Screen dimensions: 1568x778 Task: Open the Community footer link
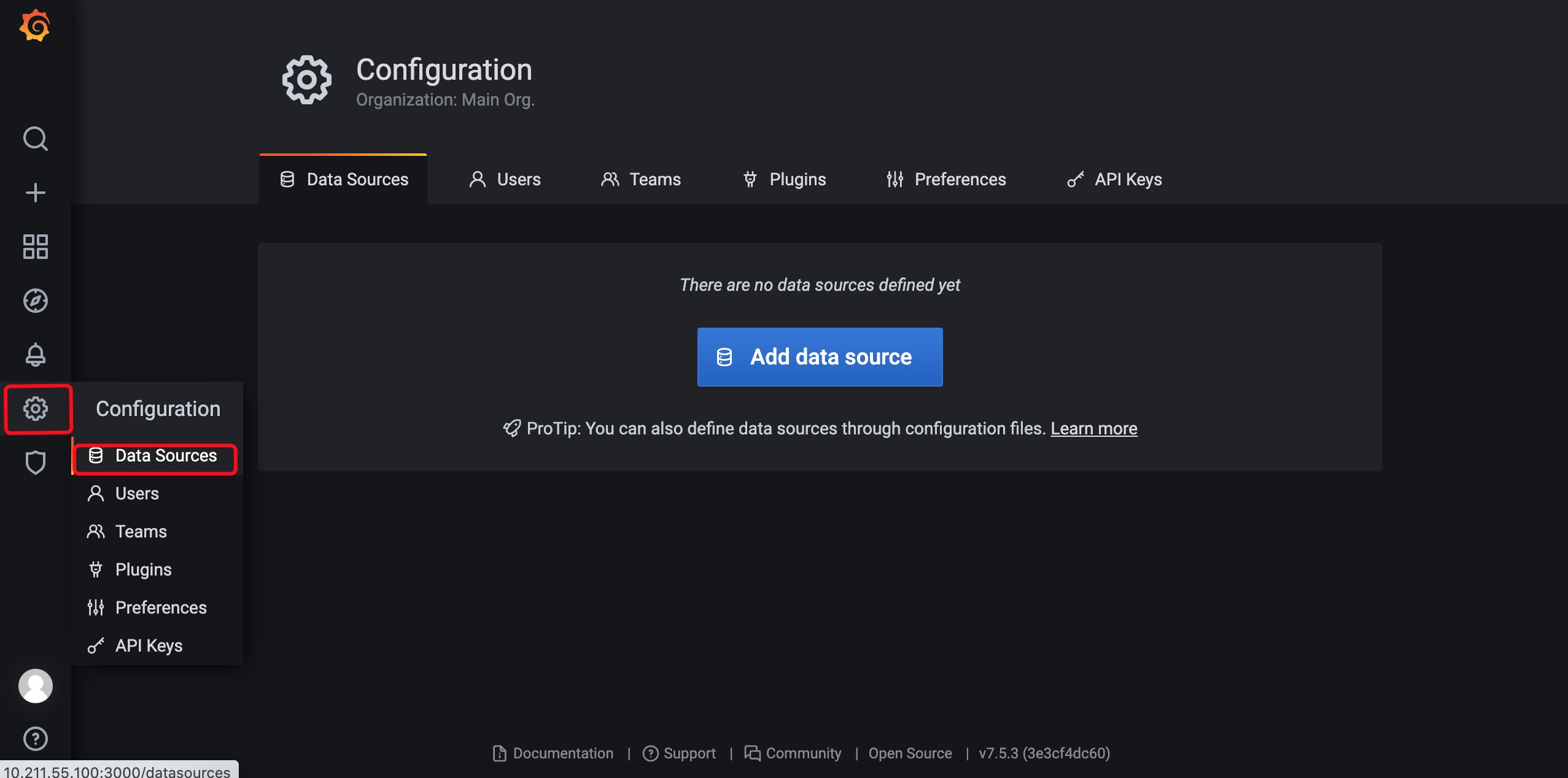point(793,753)
